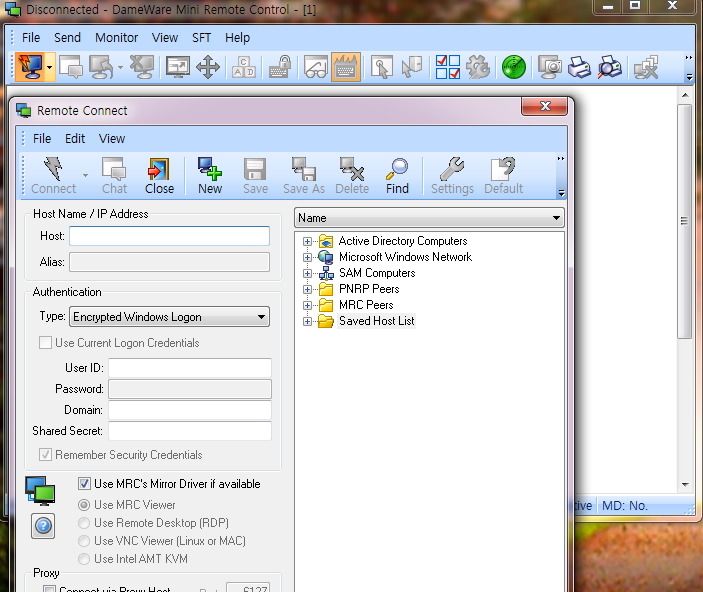Open Help menu in main window
The height and width of the screenshot is (592, 703).
(237, 38)
